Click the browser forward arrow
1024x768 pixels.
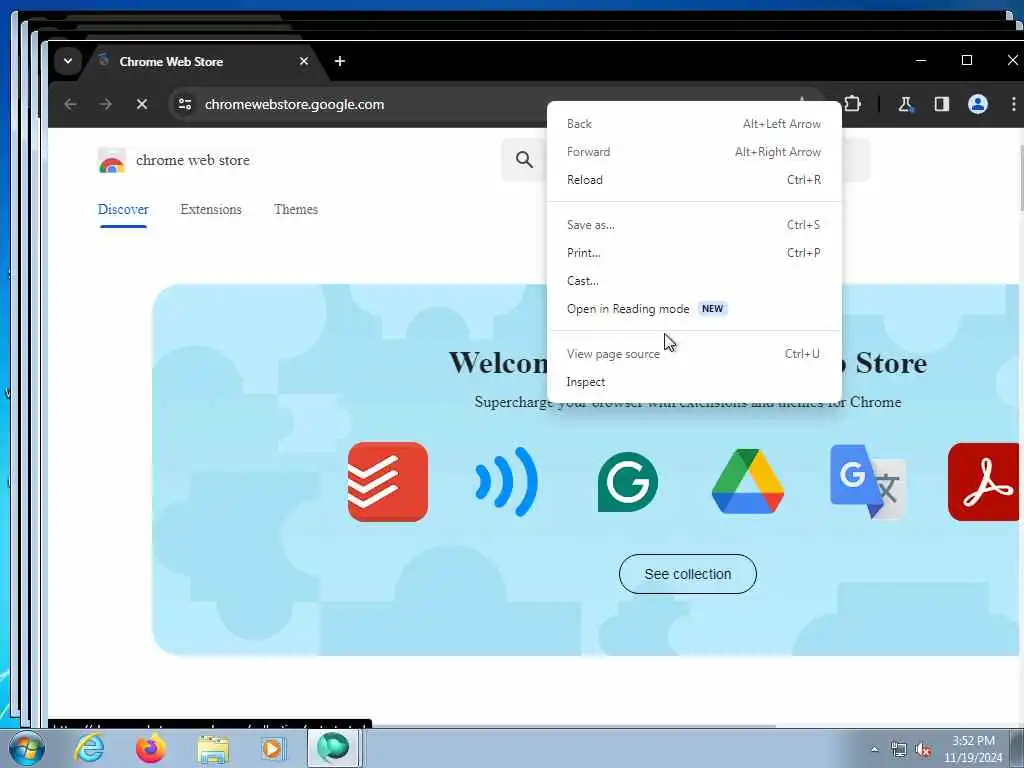(x=105, y=104)
